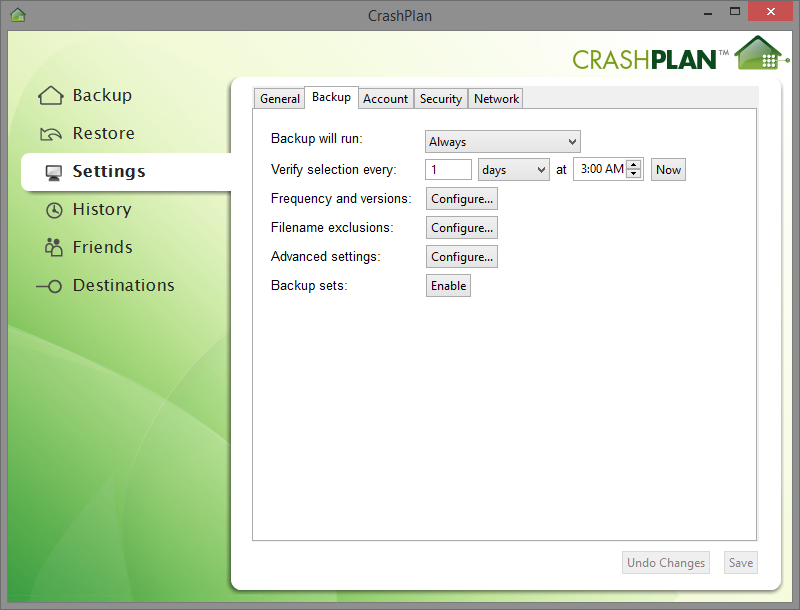Click the 'Backup will run:' label
The width and height of the screenshot is (800, 610).
317,139
